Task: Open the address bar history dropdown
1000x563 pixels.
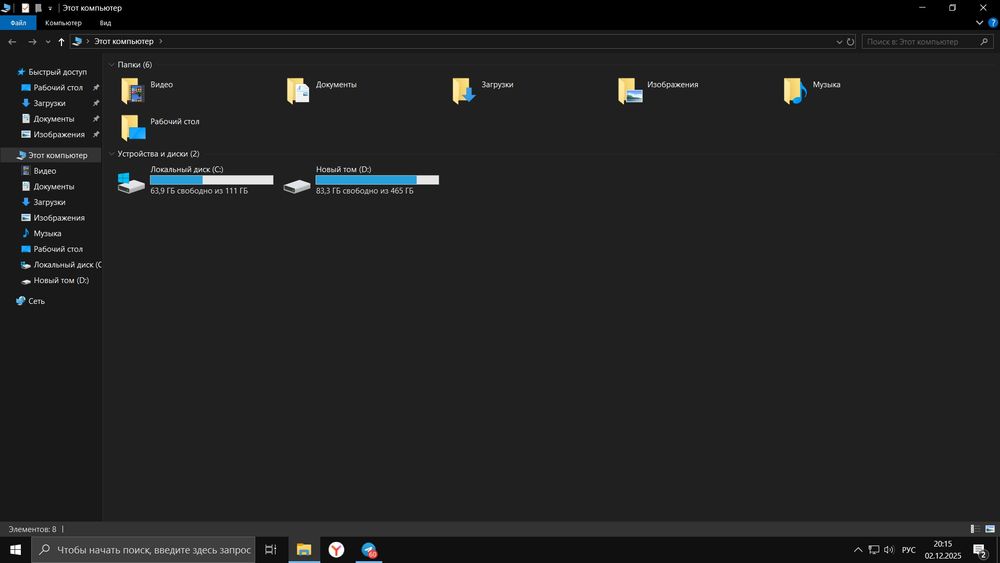Action: click(x=839, y=41)
